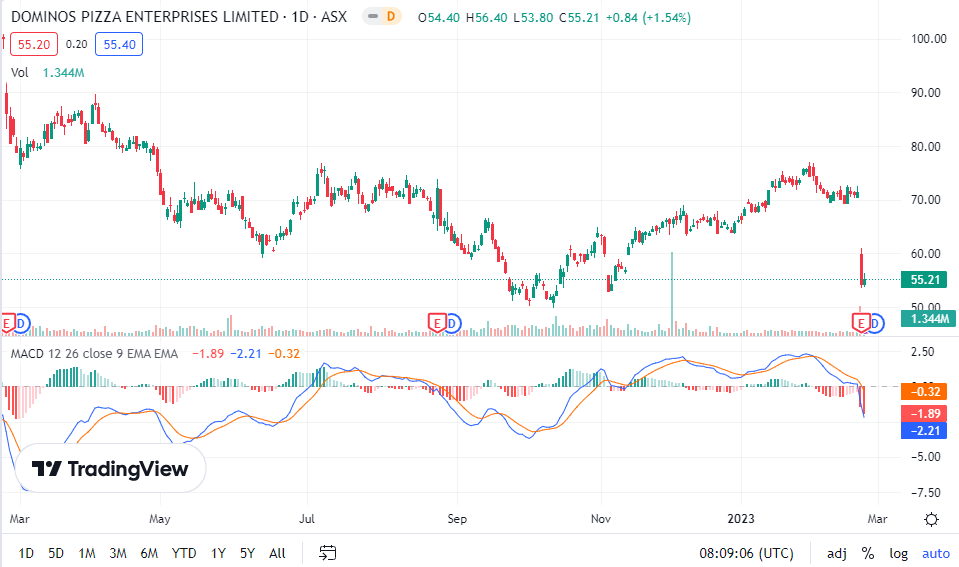Toggle adj dividend adjustment mode
Viewport: 959px width, 567px height.
point(837,553)
